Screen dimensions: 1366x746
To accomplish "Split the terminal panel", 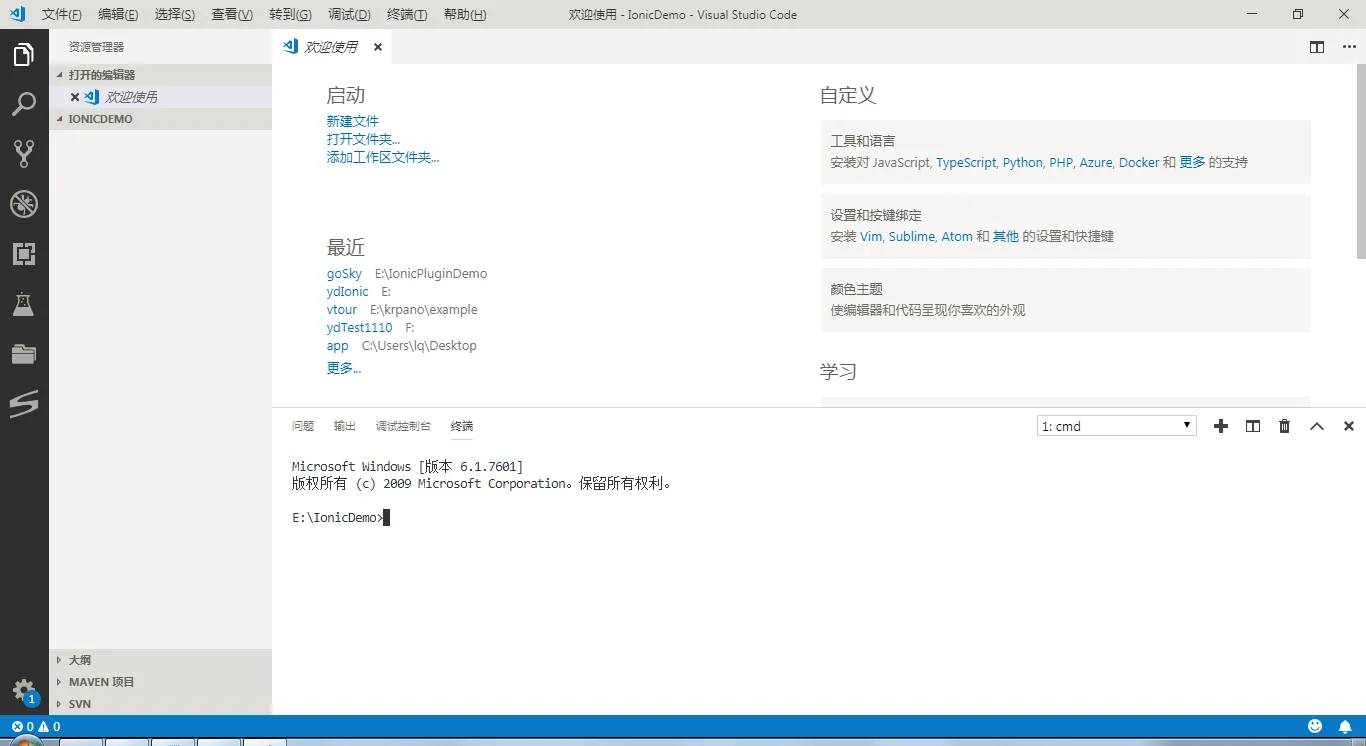I will click(x=1253, y=426).
